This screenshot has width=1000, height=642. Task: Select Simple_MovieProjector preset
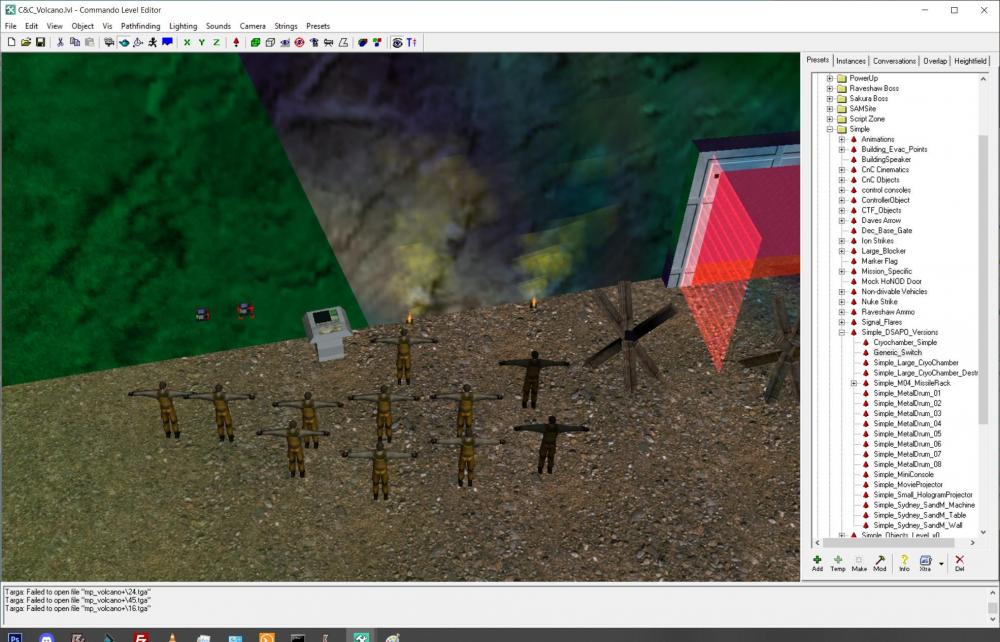(x=907, y=484)
